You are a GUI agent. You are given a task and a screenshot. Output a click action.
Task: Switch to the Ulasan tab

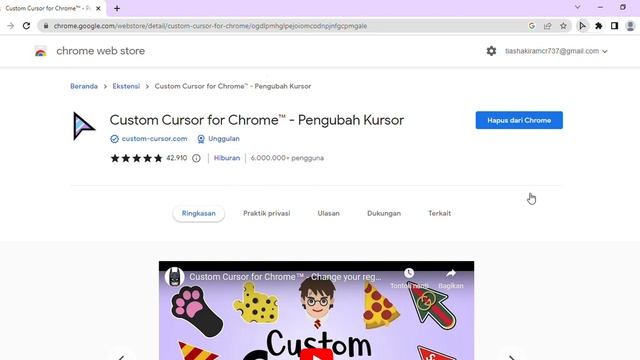(329, 213)
